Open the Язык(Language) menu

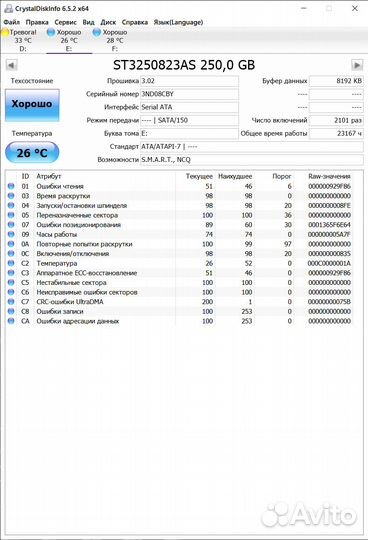(178, 22)
